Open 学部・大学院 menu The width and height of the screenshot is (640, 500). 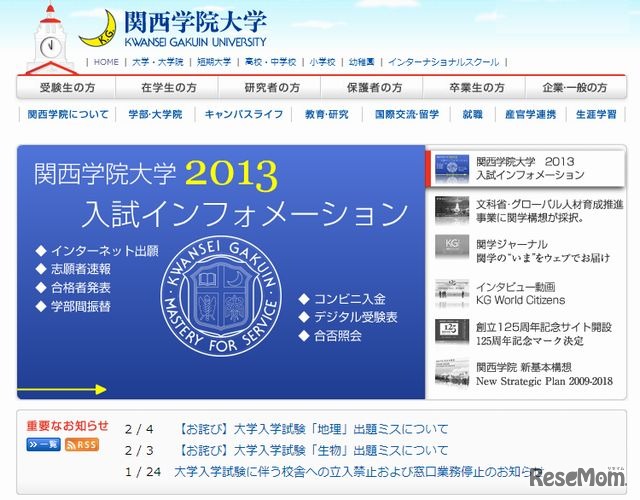[x=155, y=114]
